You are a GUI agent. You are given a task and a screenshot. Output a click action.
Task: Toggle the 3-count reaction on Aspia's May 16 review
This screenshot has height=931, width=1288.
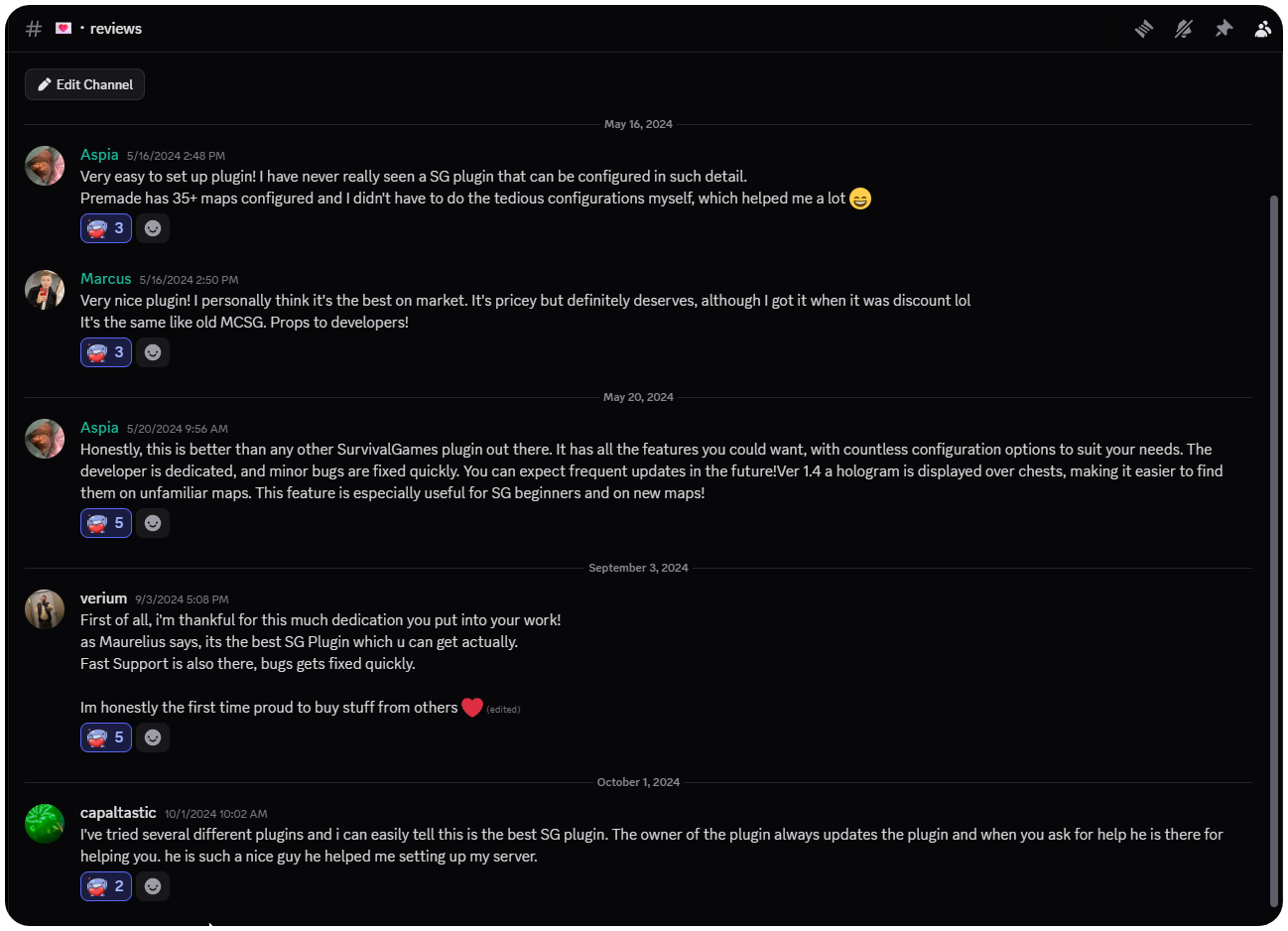pos(106,228)
